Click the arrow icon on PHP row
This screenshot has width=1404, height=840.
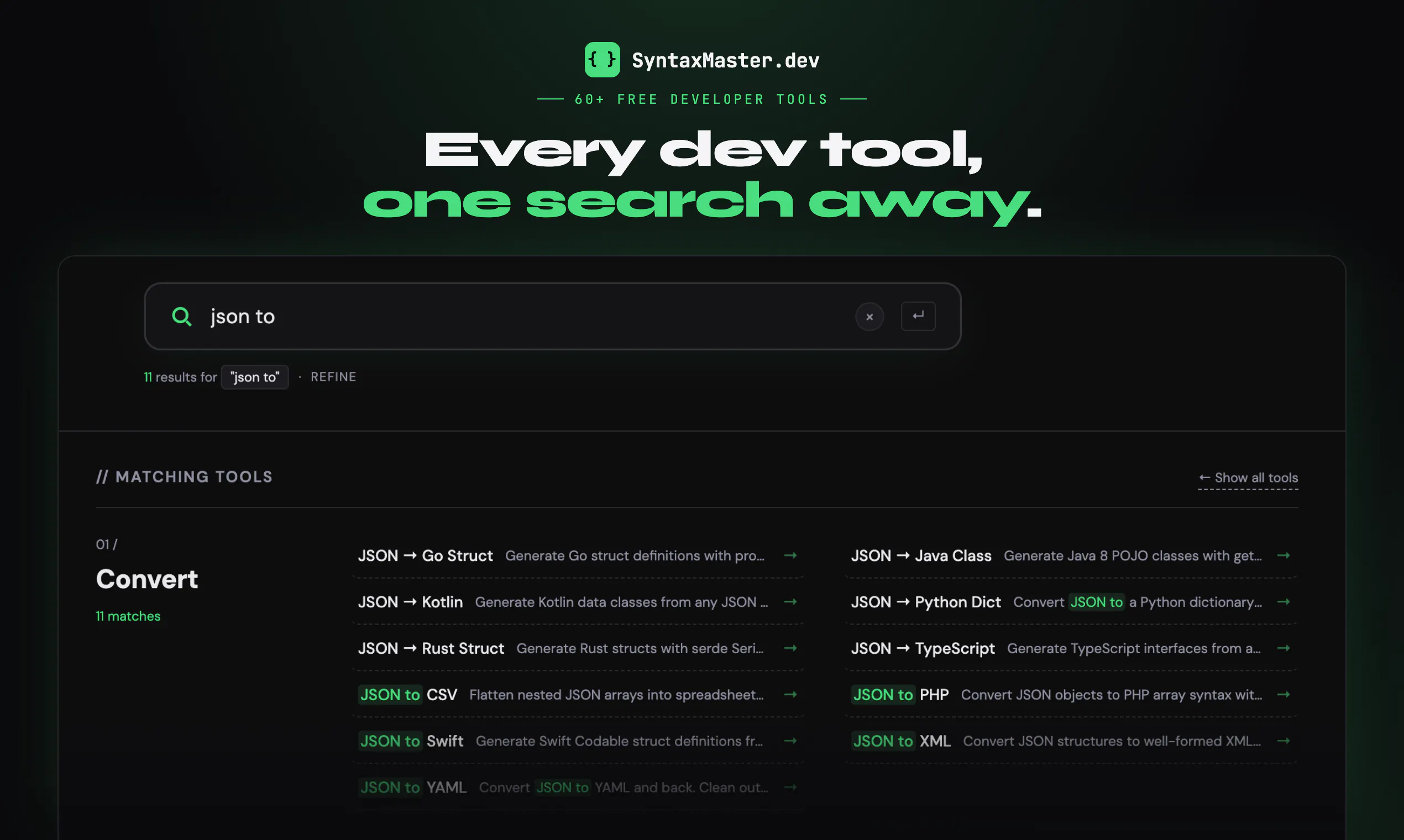(1283, 695)
